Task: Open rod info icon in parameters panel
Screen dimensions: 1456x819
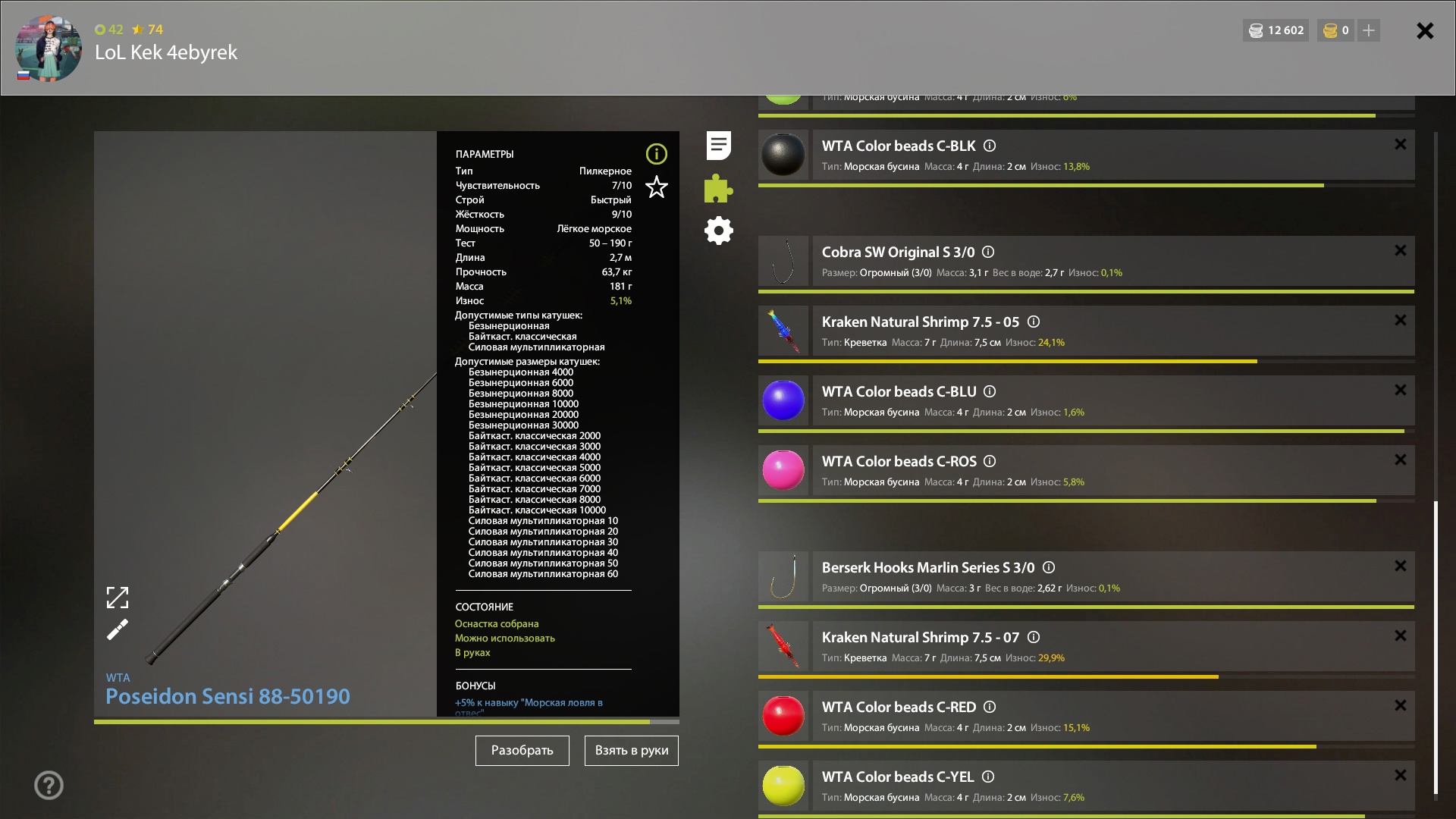Action: pos(657,154)
